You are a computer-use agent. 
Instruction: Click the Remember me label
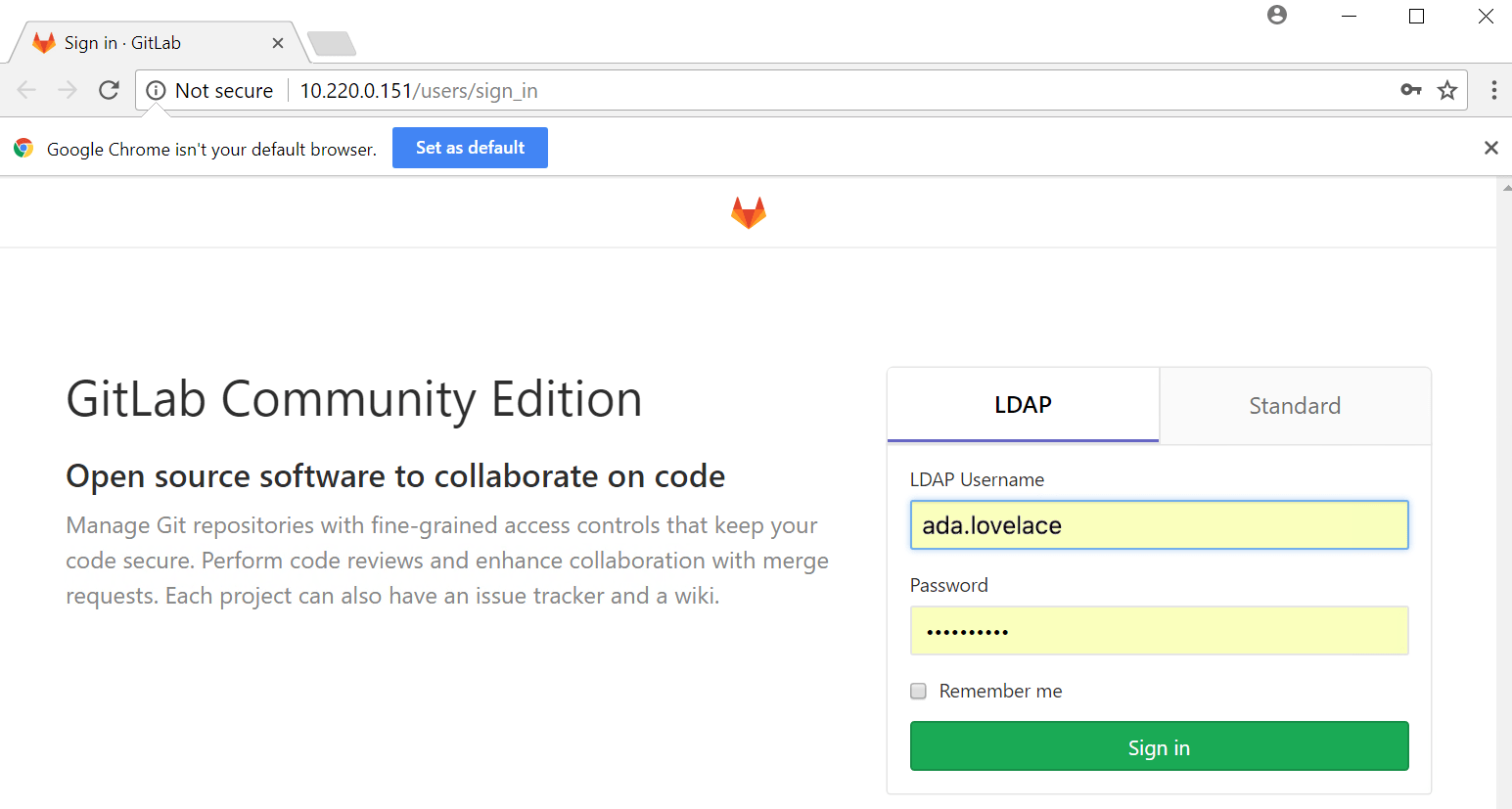[x=1000, y=691]
